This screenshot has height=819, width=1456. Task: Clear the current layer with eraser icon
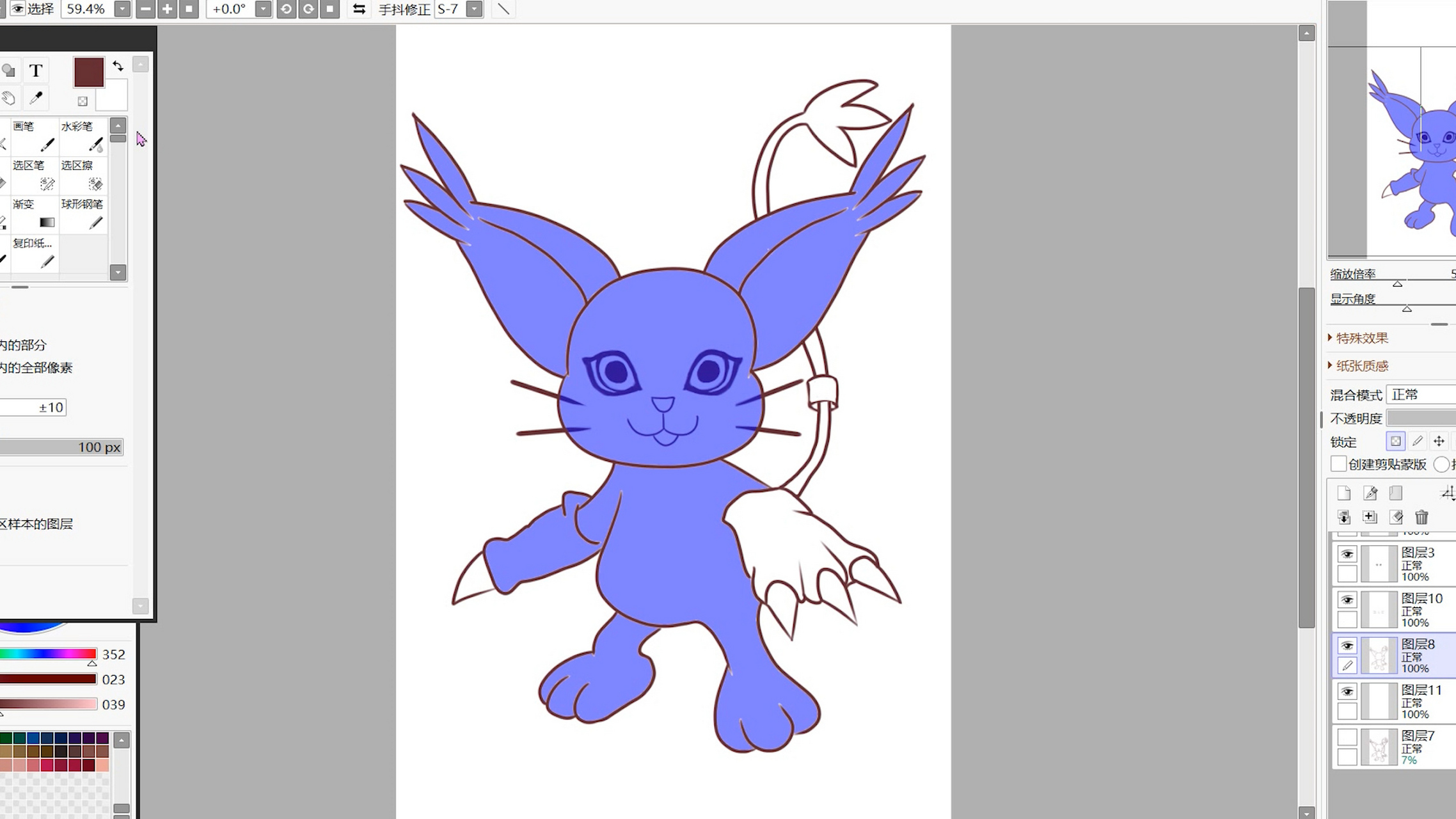(1396, 517)
